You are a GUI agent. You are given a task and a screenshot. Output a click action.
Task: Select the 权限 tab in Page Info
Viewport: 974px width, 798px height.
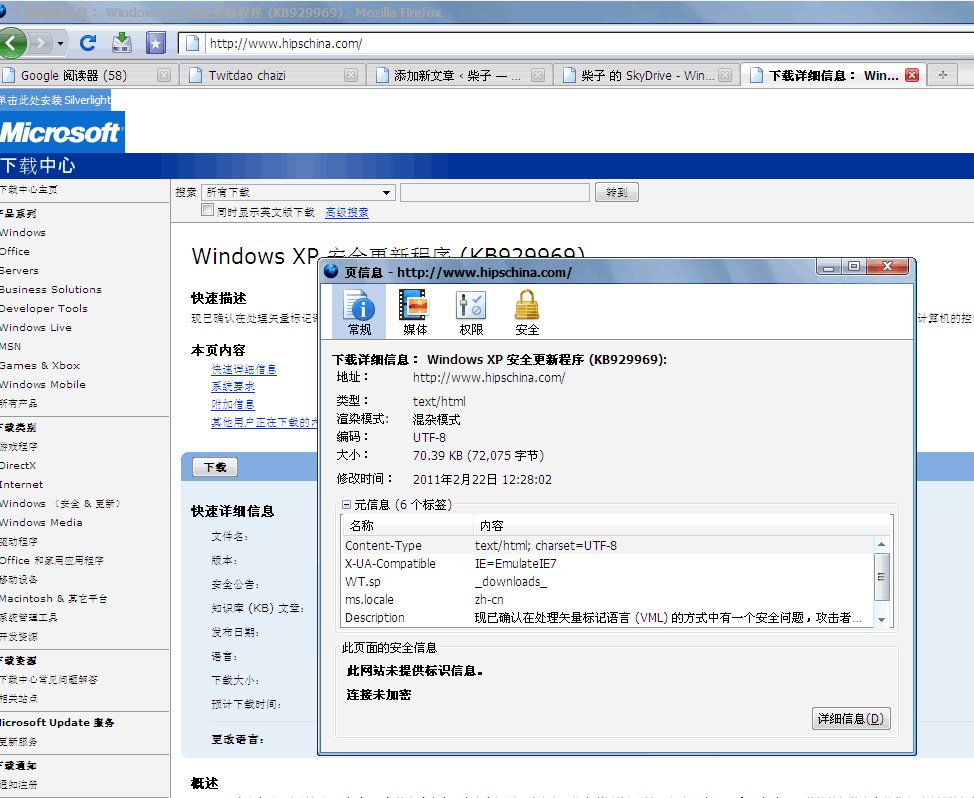coord(471,312)
